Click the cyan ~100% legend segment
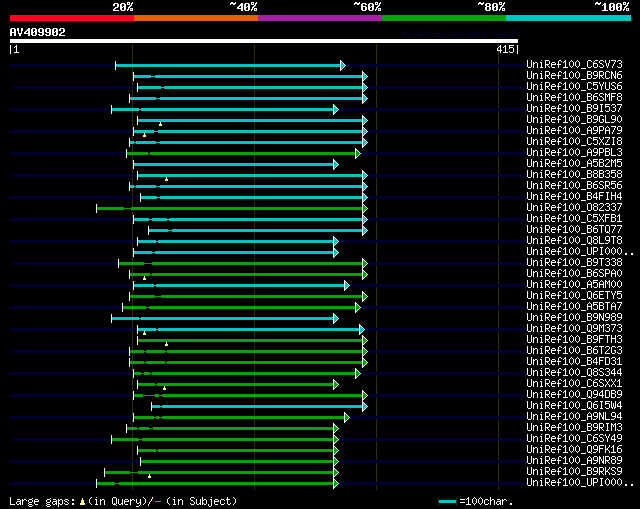 click(569, 18)
